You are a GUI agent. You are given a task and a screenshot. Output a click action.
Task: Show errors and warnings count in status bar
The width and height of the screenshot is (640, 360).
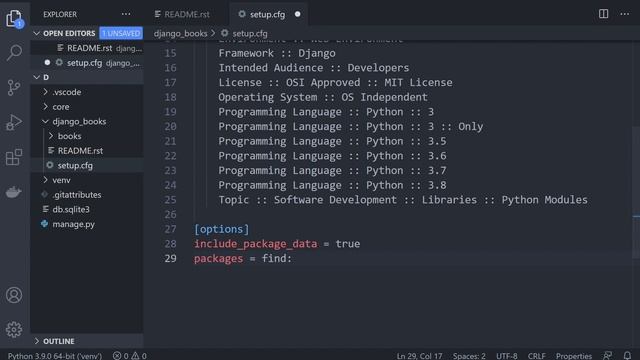pyautogui.click(x=130, y=356)
